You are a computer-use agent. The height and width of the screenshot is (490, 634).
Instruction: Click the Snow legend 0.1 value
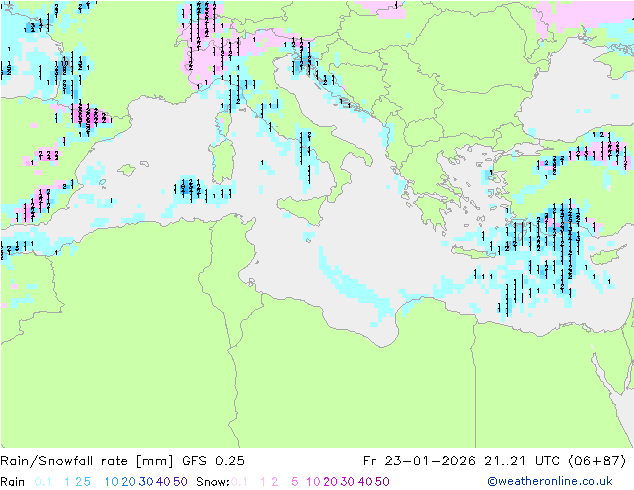pos(239,482)
